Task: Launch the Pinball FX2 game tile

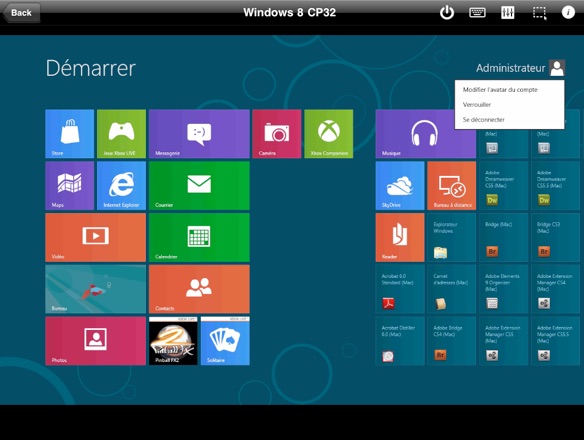Action: click(173, 341)
